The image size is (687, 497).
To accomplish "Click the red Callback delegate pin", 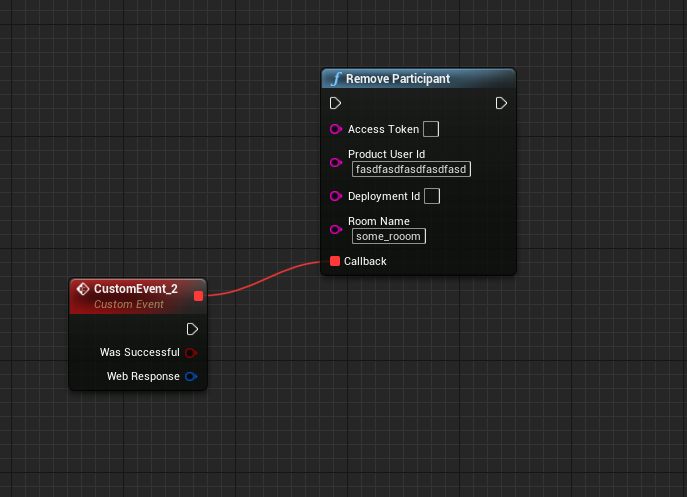I will coord(335,261).
